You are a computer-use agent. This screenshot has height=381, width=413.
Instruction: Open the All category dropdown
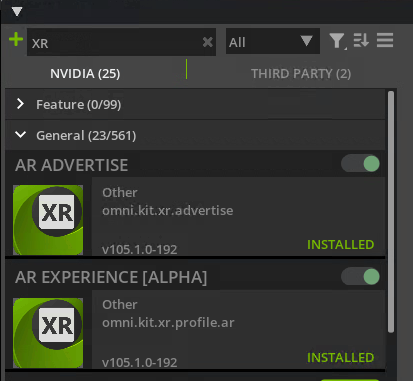pos(273,41)
